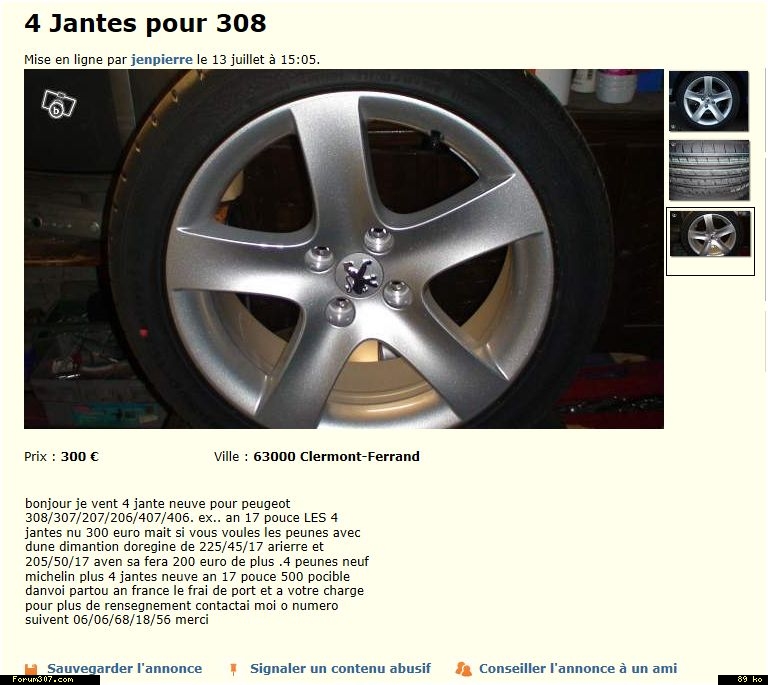The height and width of the screenshot is (685, 768).
Task: Click the main wheel photo
Action: coord(344,249)
